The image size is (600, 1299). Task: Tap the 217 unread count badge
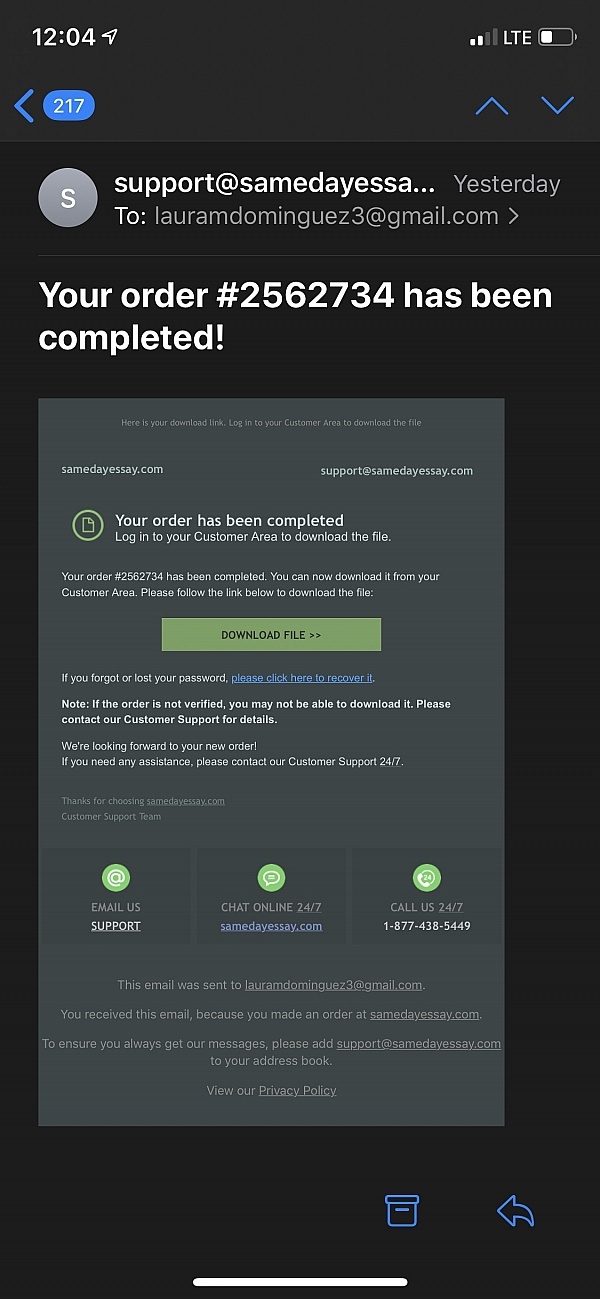pyautogui.click(x=68, y=105)
